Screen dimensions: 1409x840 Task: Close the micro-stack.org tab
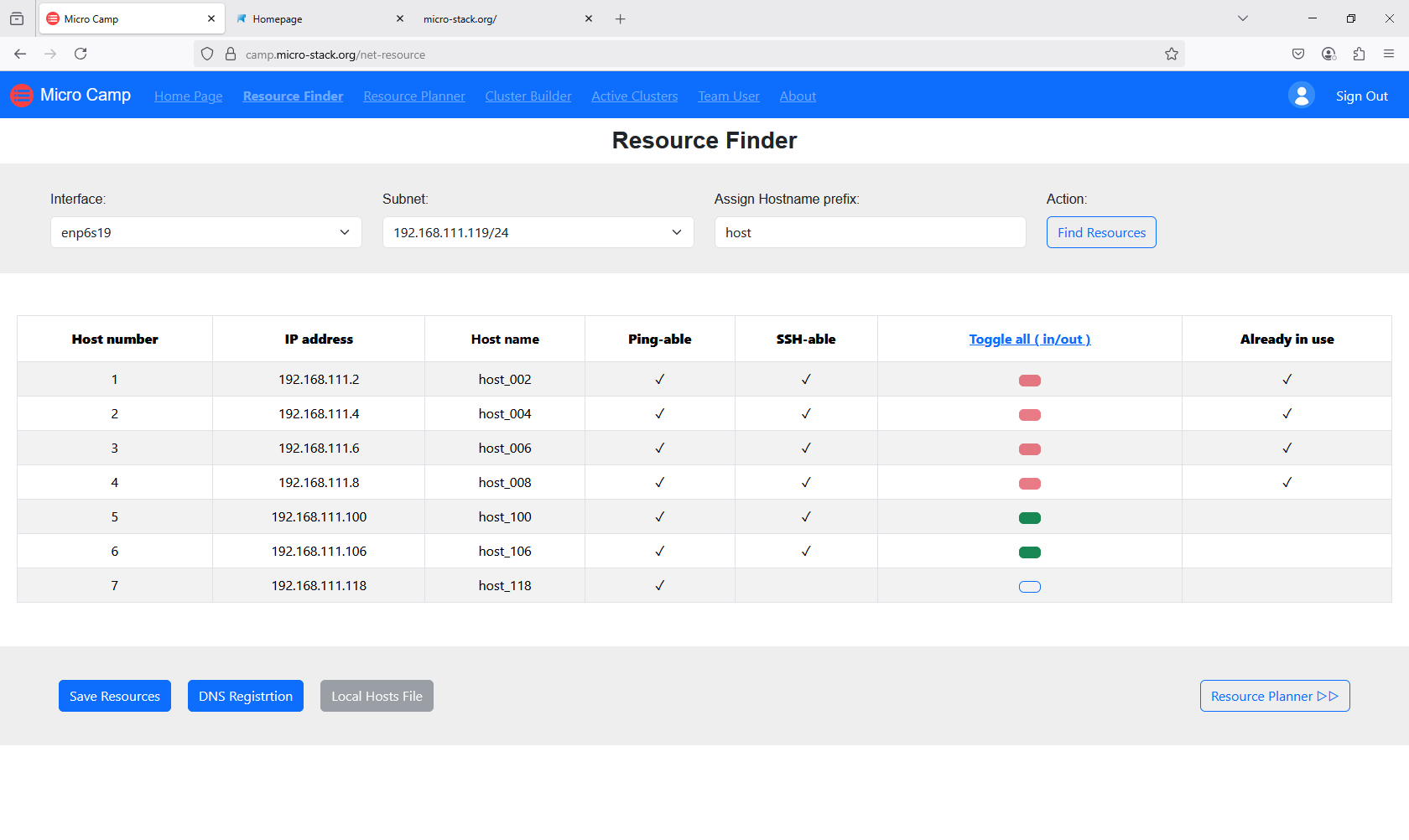tap(589, 18)
